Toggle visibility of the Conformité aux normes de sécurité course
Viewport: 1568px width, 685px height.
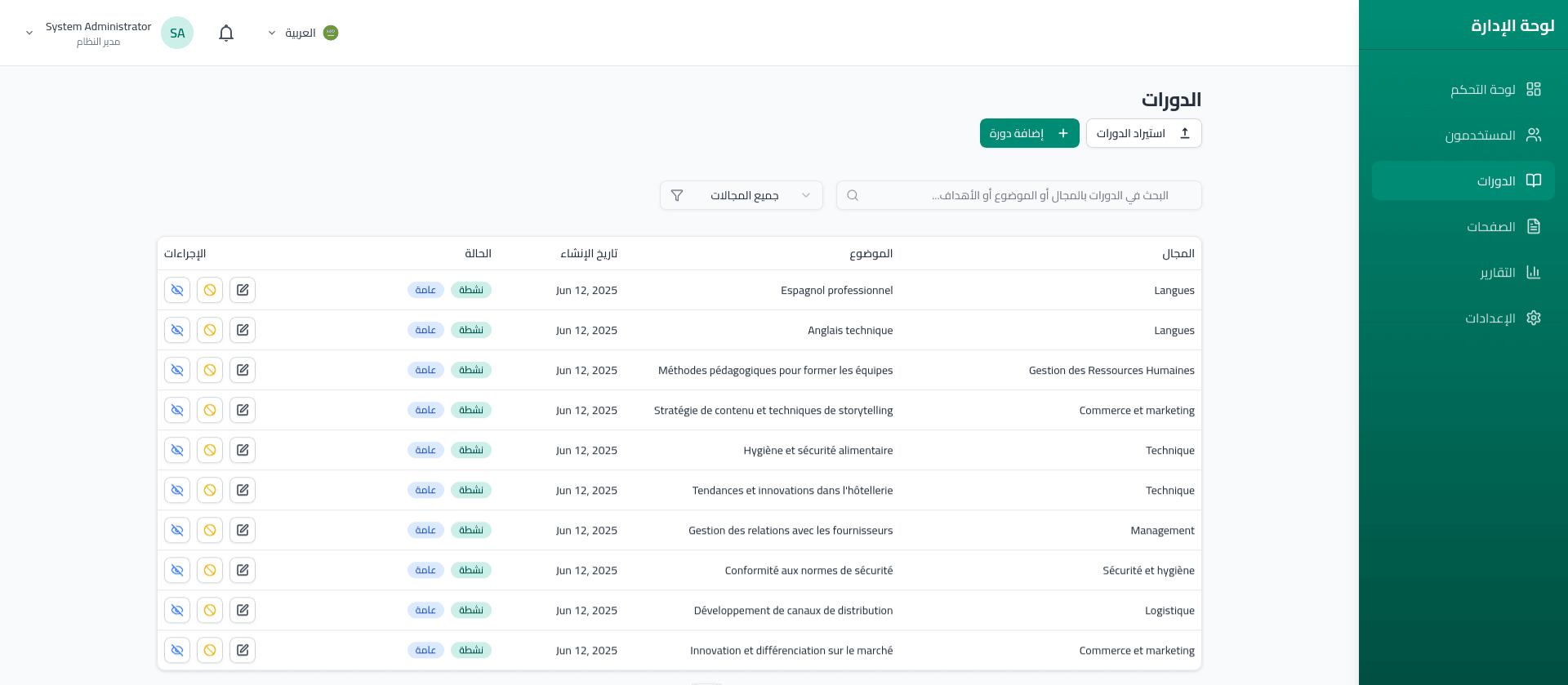(177, 570)
